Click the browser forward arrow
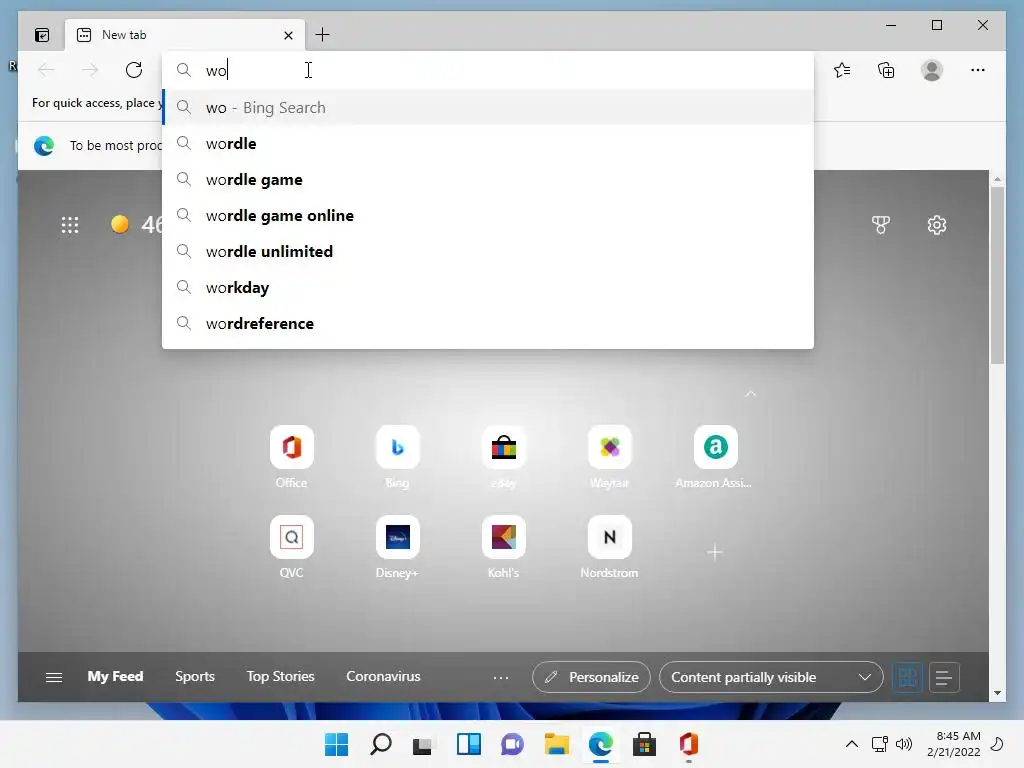The width and height of the screenshot is (1024, 768). point(90,70)
